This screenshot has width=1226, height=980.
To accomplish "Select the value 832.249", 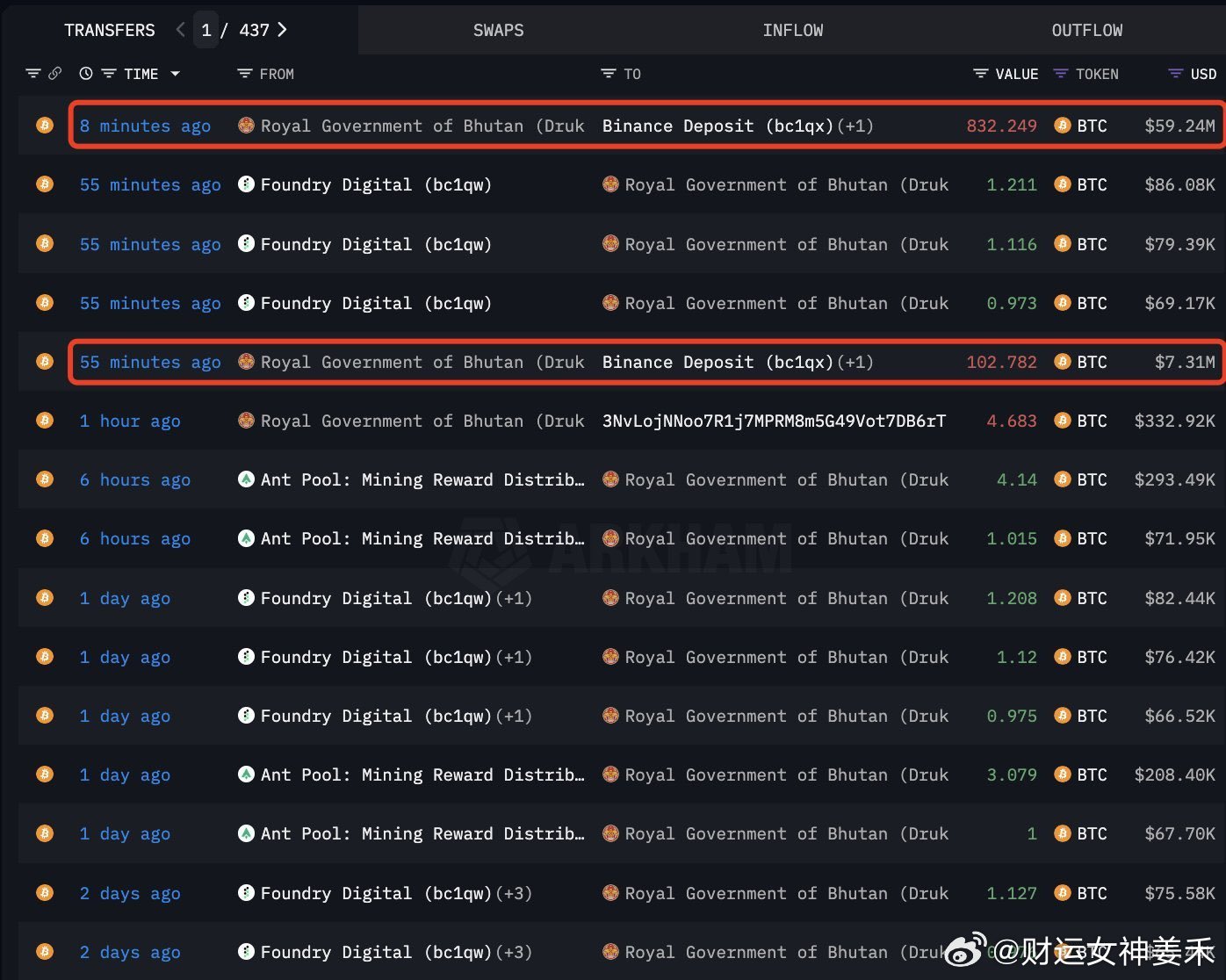I will [1002, 126].
